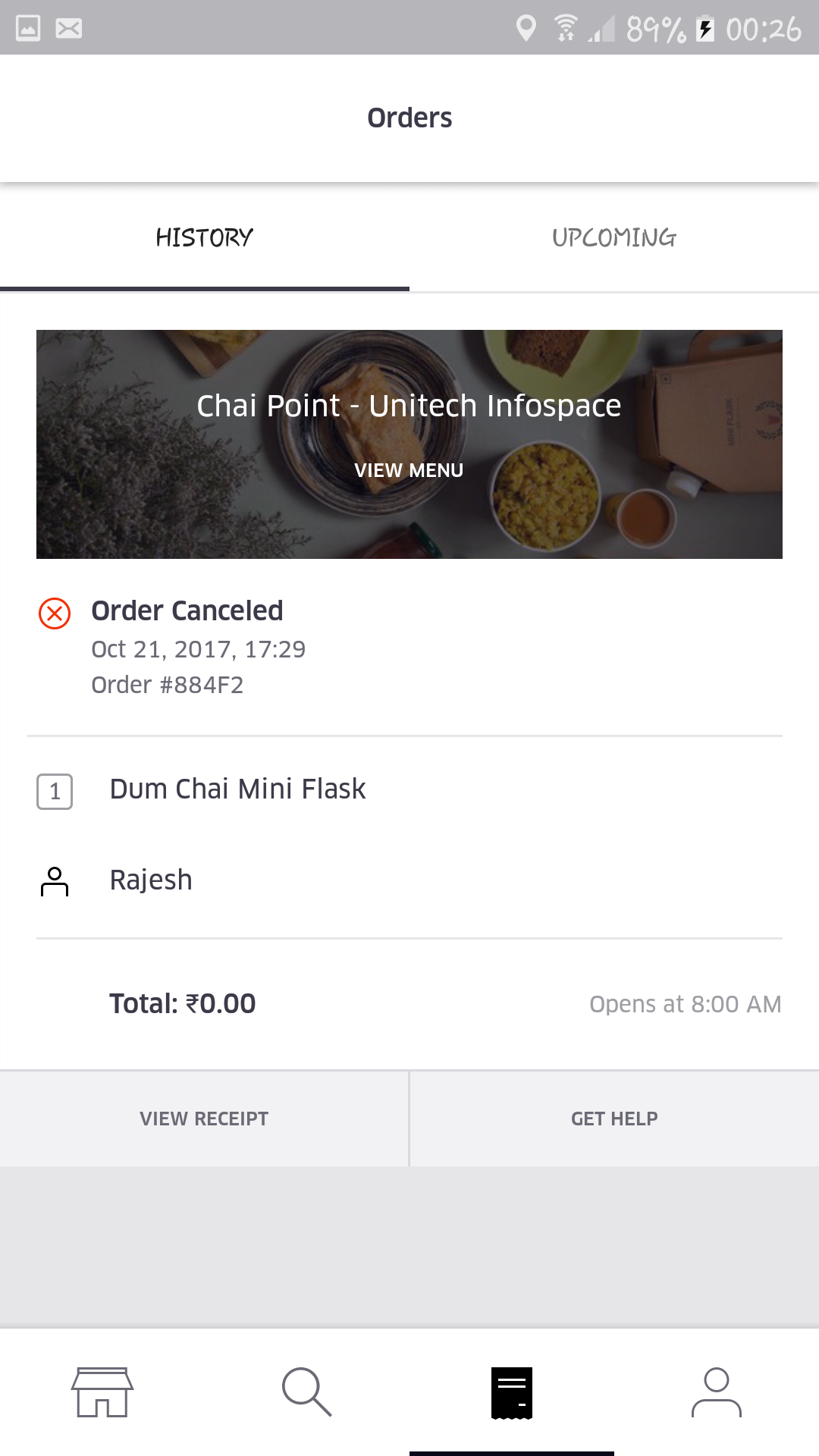Tap the Total ₹0.00 amount
819x1456 pixels.
[183, 1004]
